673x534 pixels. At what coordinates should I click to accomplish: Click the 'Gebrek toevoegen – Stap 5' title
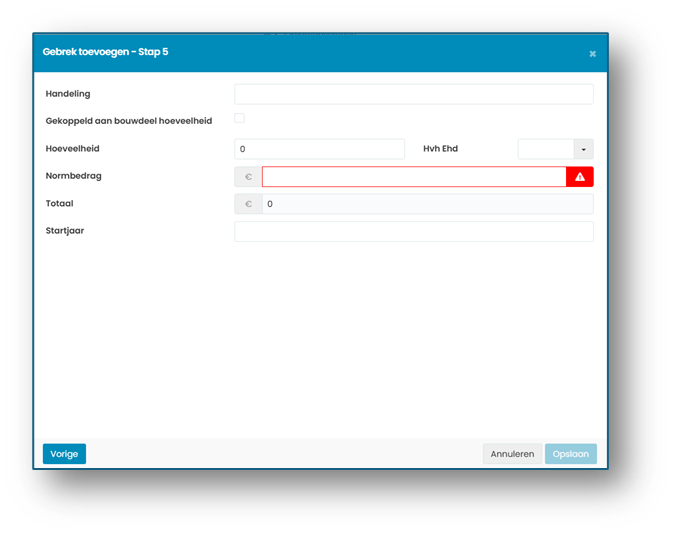click(x=105, y=52)
